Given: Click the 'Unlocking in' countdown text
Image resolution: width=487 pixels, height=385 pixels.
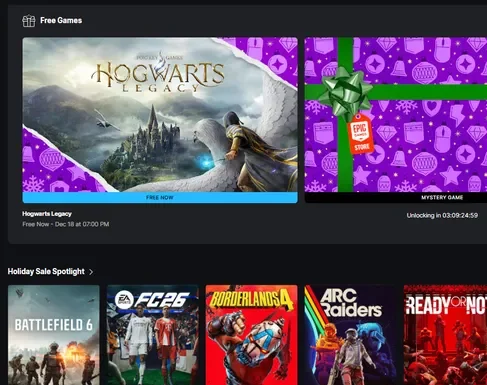Looking at the screenshot, I should coord(442,215).
